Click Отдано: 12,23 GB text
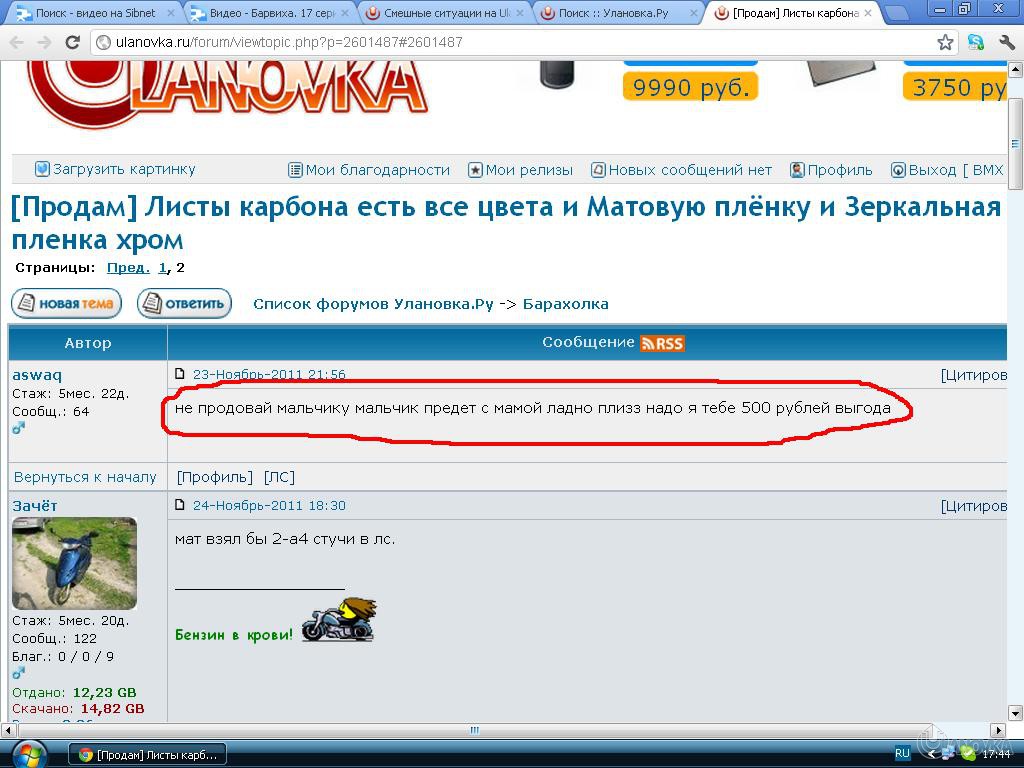The height and width of the screenshot is (768, 1024). coord(74,692)
